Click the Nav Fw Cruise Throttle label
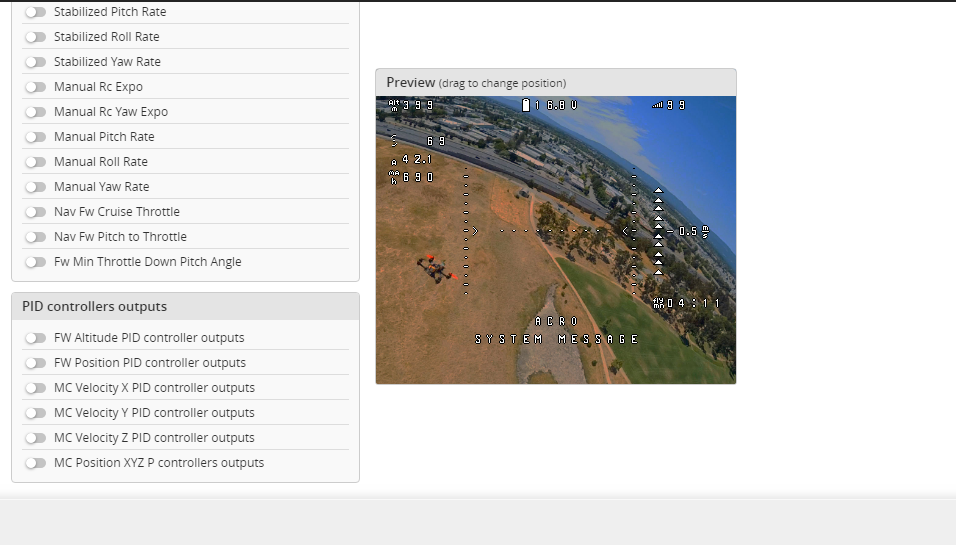956x545 pixels. pos(117,212)
